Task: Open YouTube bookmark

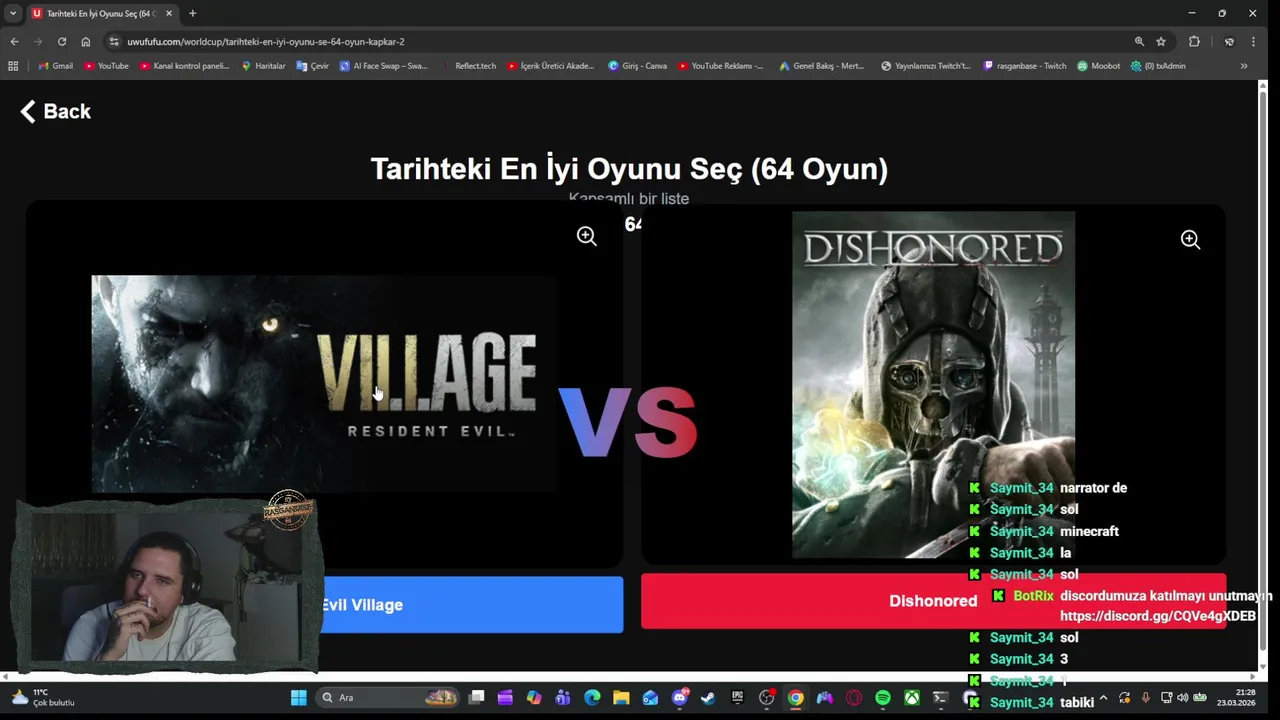Action: [x=106, y=66]
